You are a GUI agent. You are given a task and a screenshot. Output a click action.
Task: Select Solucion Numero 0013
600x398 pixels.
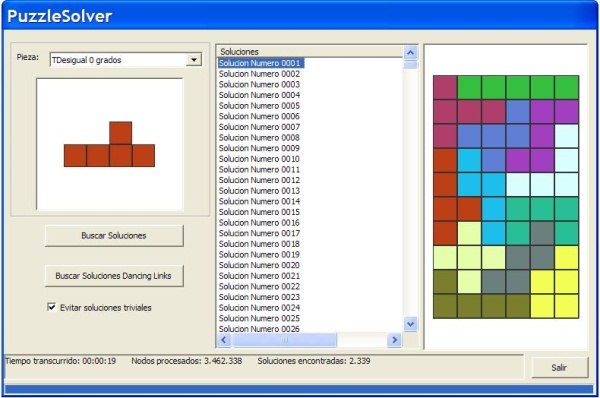(x=259, y=191)
